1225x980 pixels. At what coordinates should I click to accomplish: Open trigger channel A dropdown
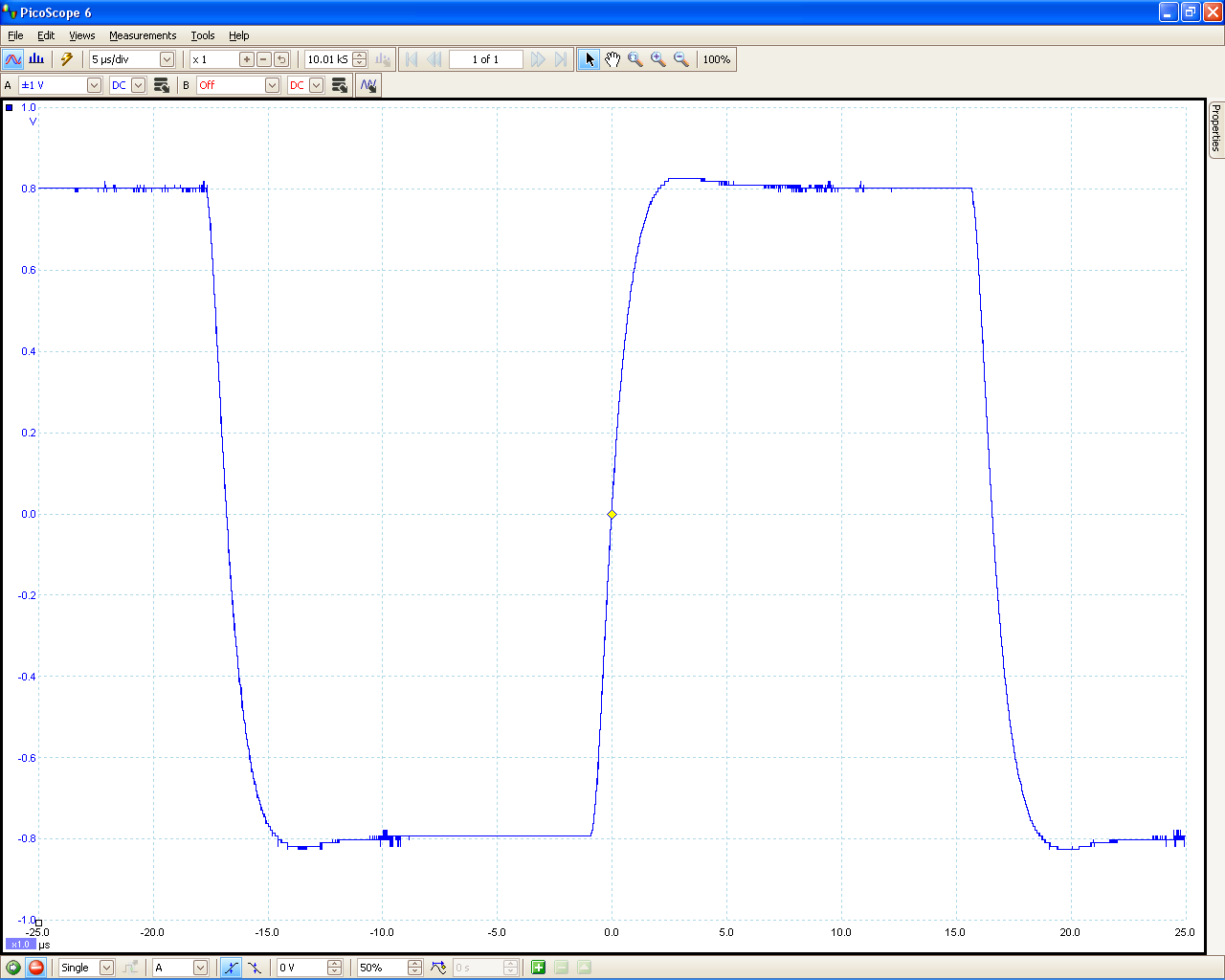[200, 968]
